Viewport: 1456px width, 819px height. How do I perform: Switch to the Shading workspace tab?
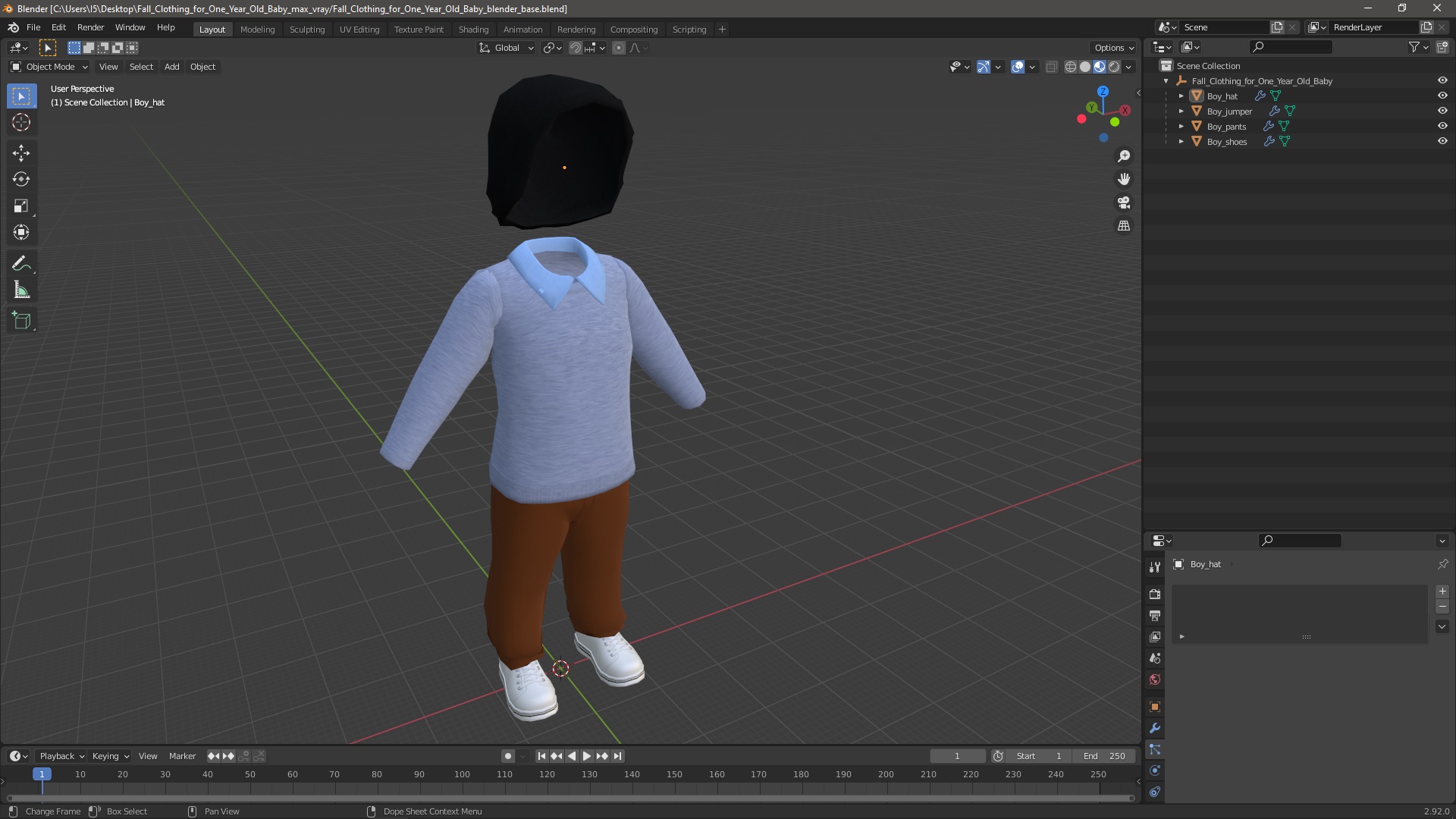tap(473, 29)
